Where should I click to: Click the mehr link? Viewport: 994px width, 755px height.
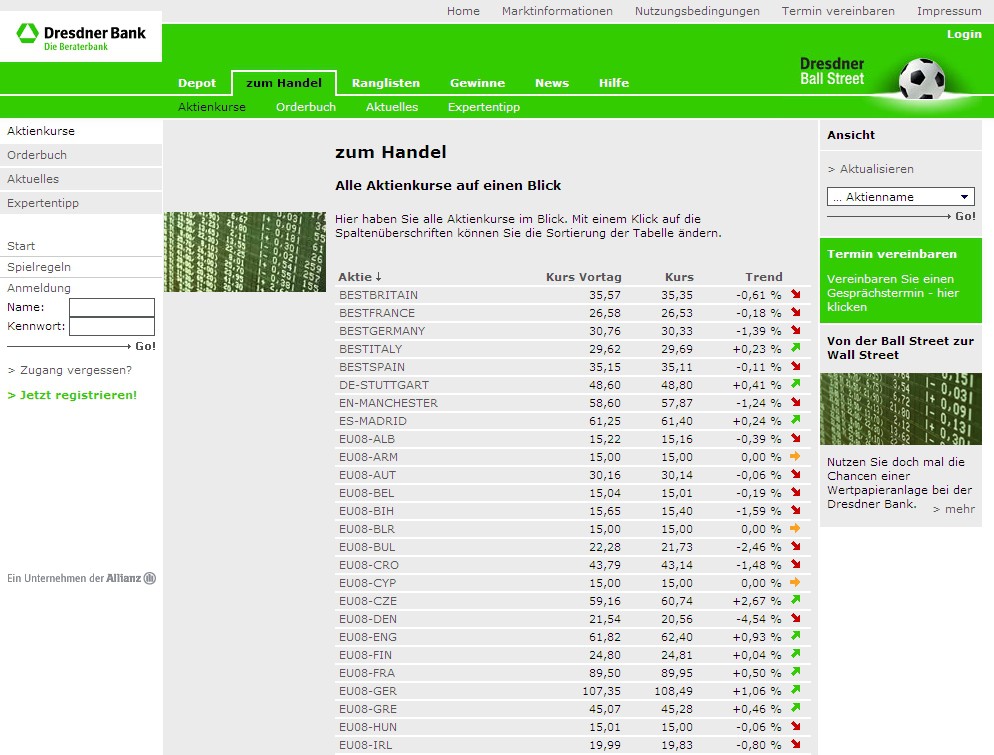(x=954, y=509)
